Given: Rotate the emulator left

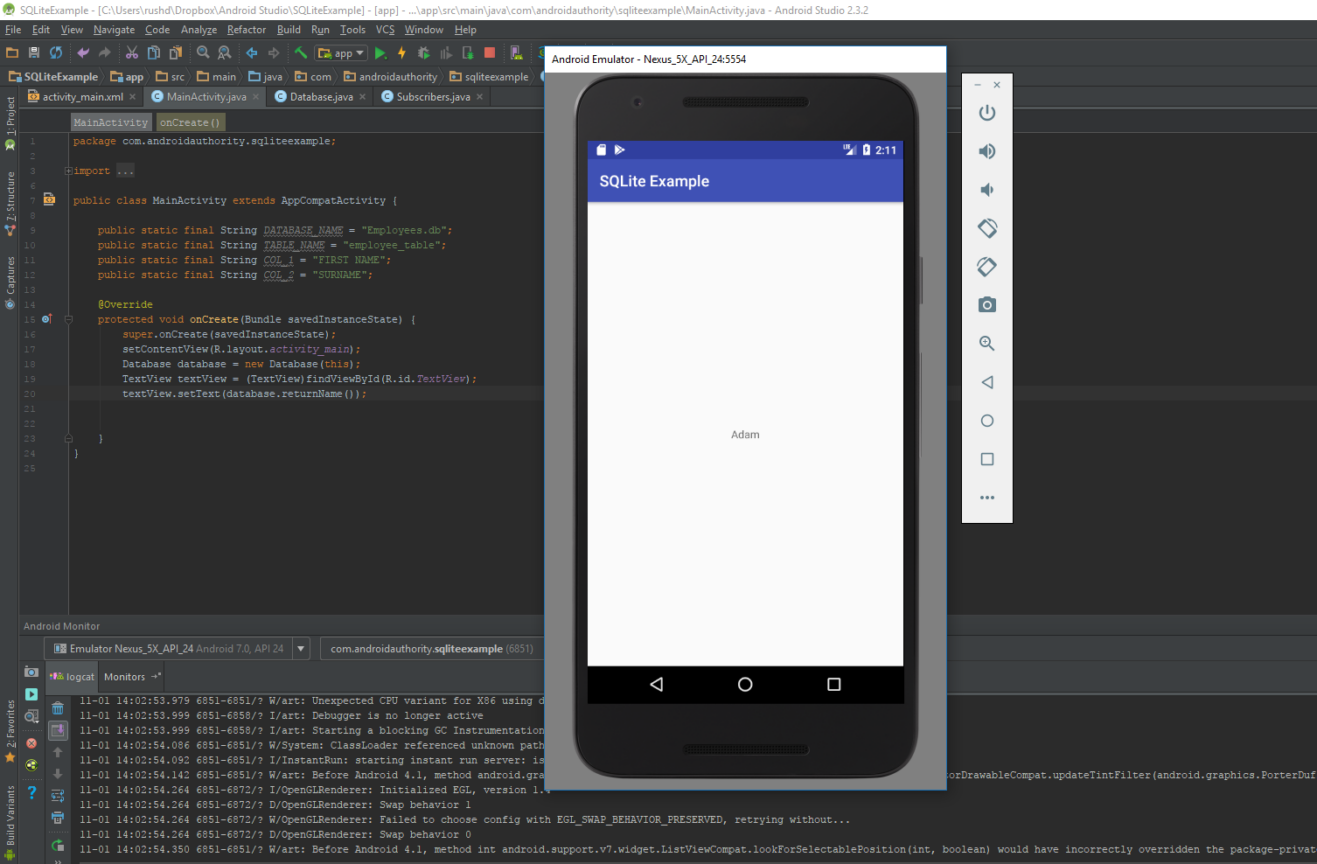Looking at the screenshot, I should (x=987, y=227).
